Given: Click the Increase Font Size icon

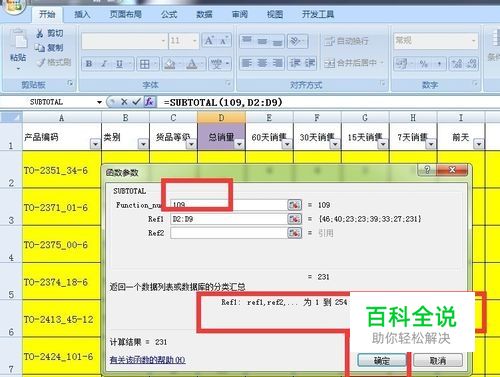Looking at the screenshot, I should tap(209, 41).
